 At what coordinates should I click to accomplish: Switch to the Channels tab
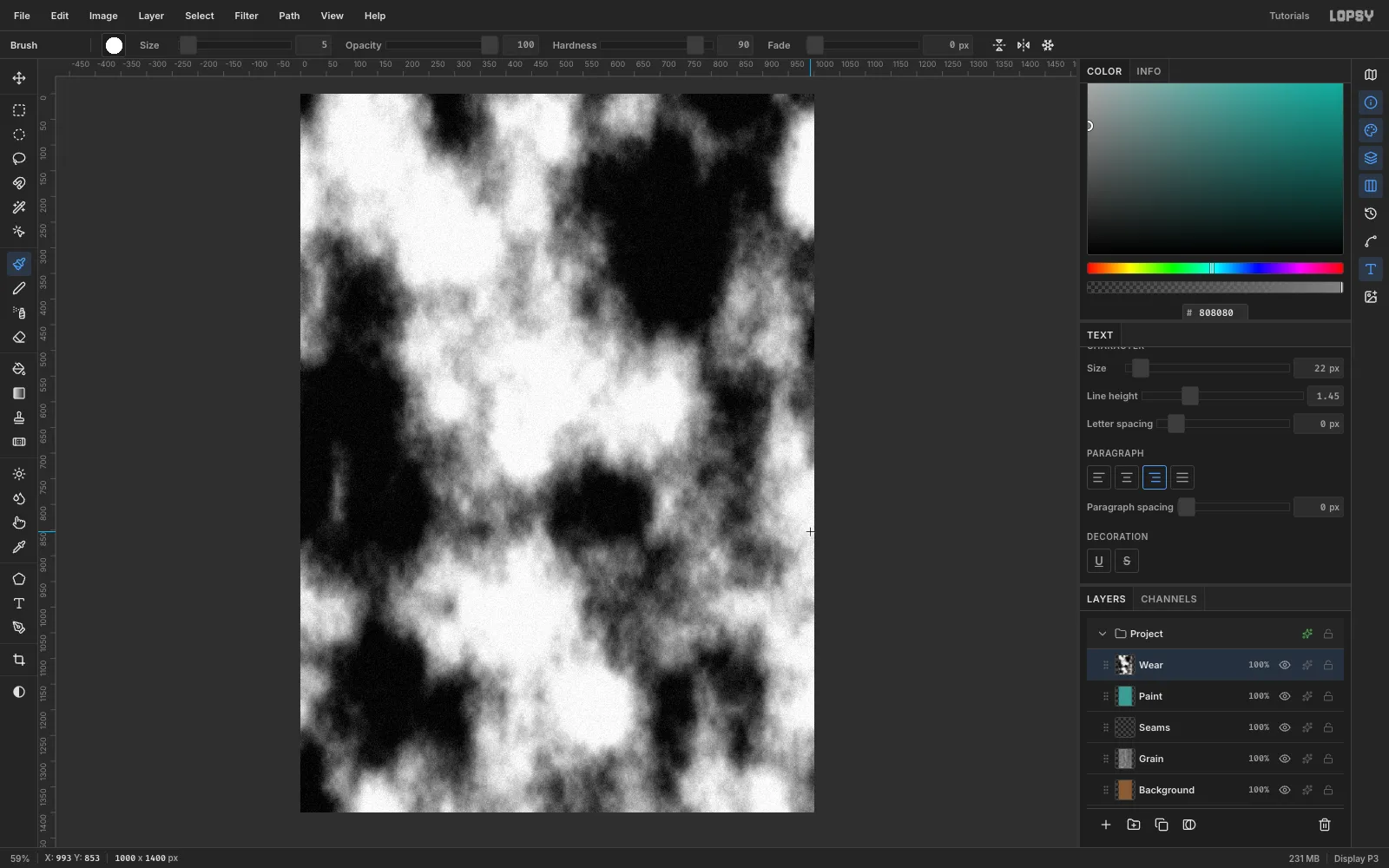pos(1168,599)
